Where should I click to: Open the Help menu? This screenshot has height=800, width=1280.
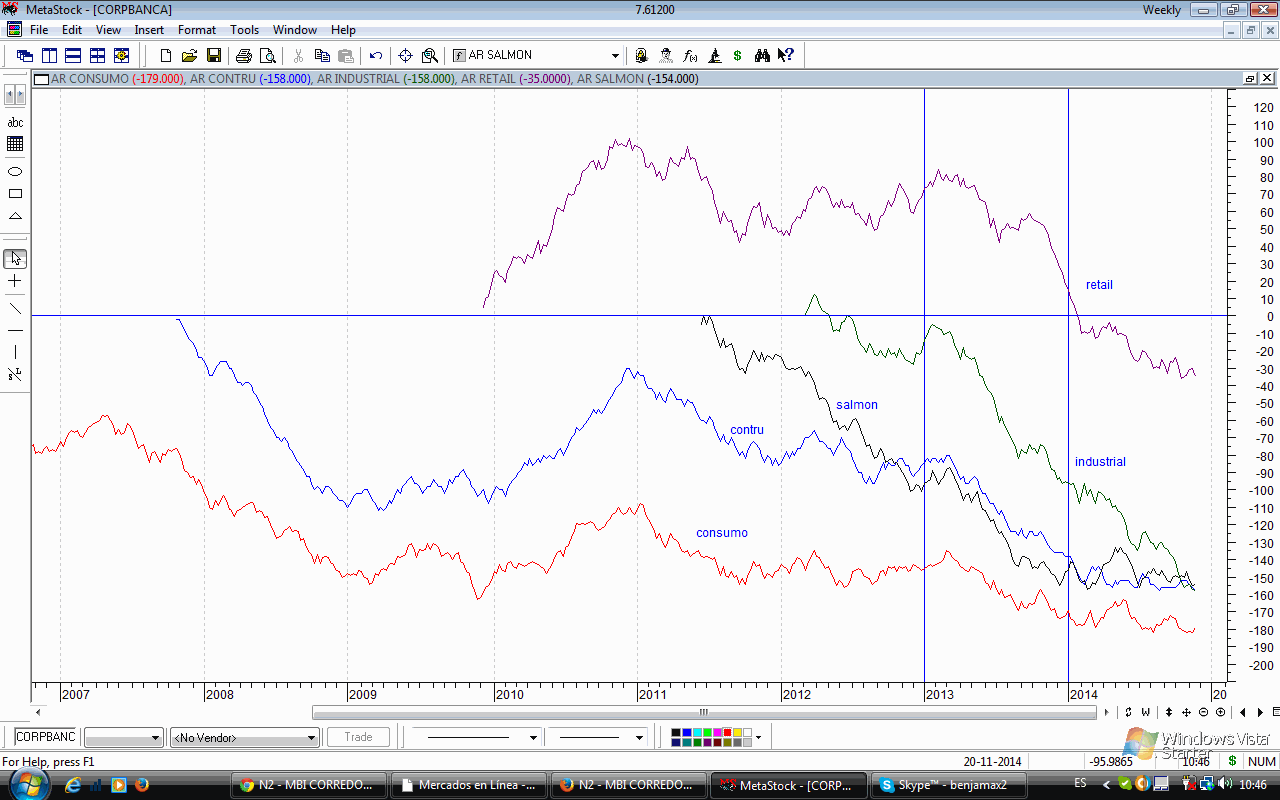(x=343, y=30)
